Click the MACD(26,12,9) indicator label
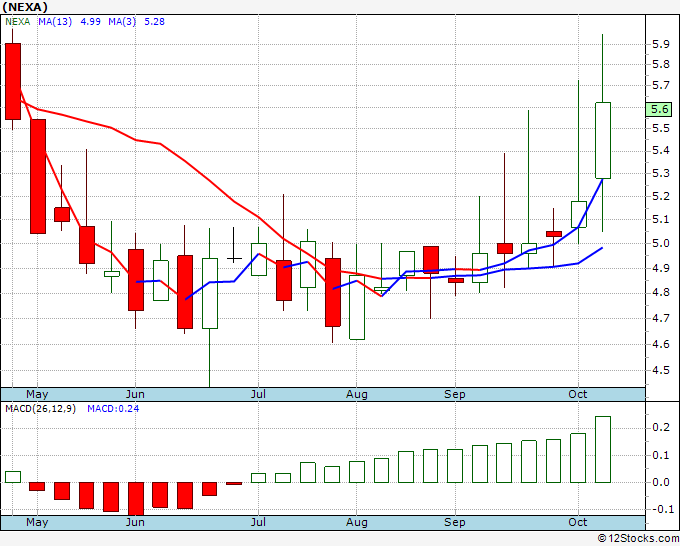The height and width of the screenshot is (546, 680). [x=40, y=408]
